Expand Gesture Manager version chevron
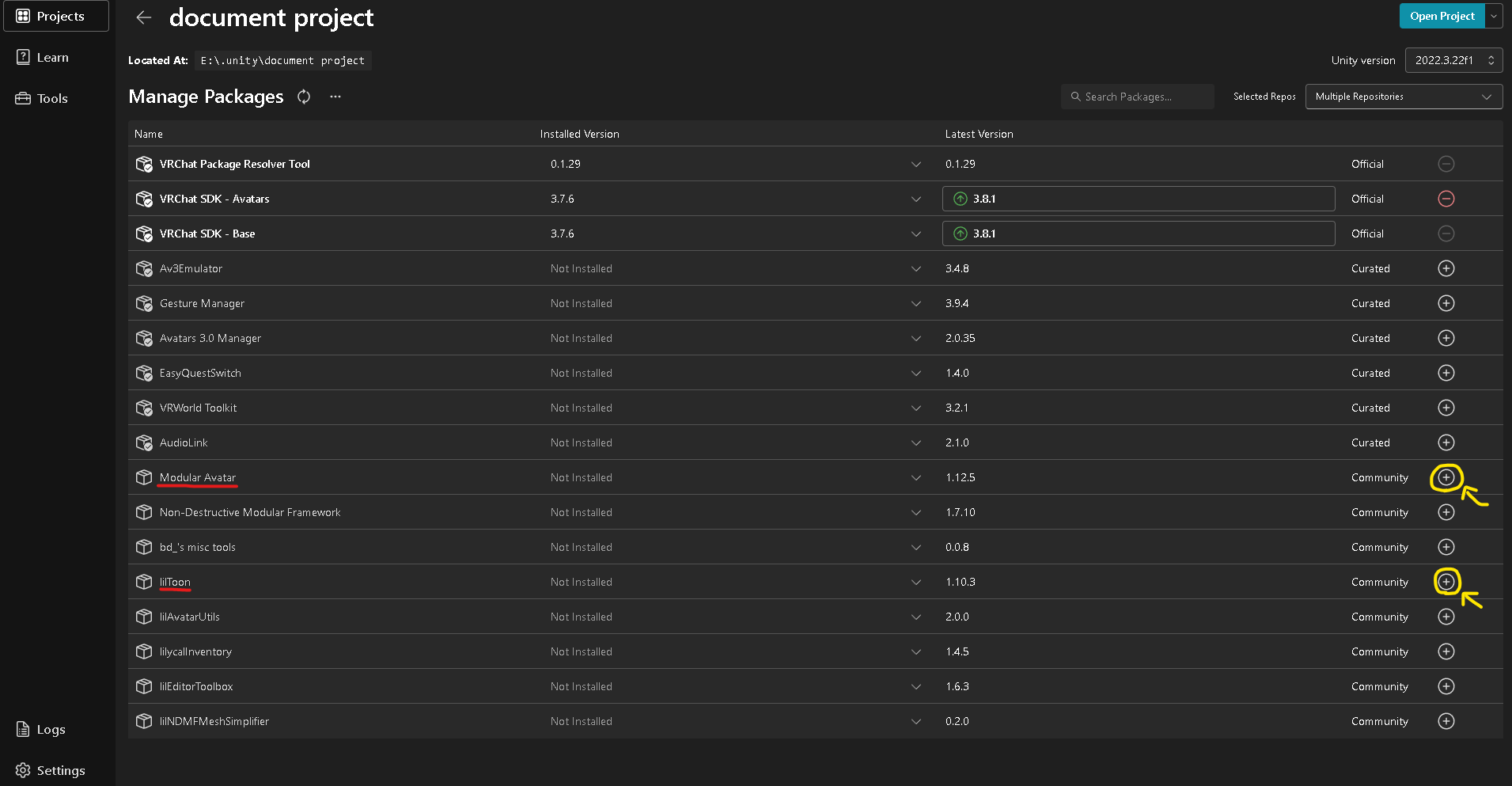The height and width of the screenshot is (786, 1512). (x=916, y=303)
